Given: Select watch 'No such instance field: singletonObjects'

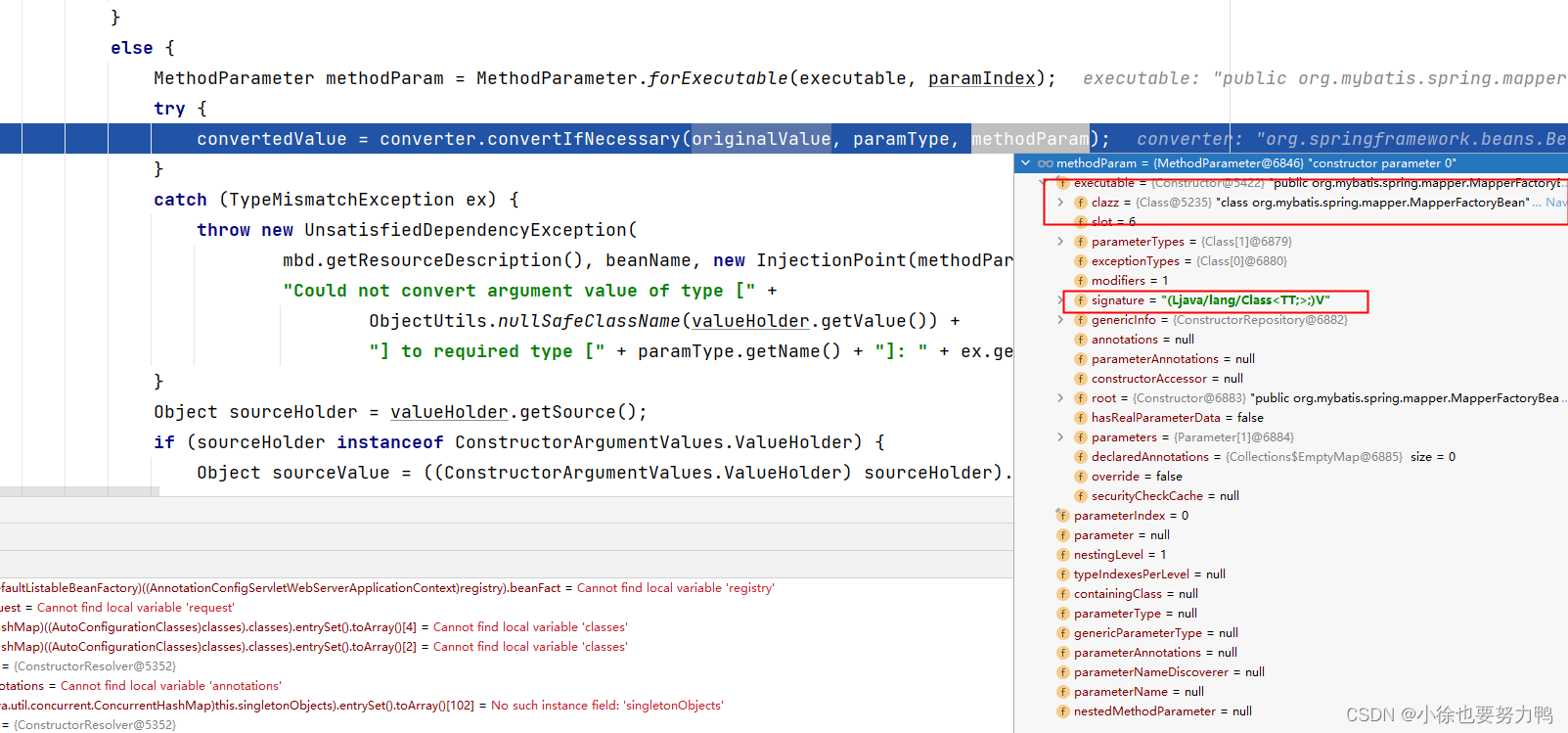Looking at the screenshot, I should [x=607, y=706].
